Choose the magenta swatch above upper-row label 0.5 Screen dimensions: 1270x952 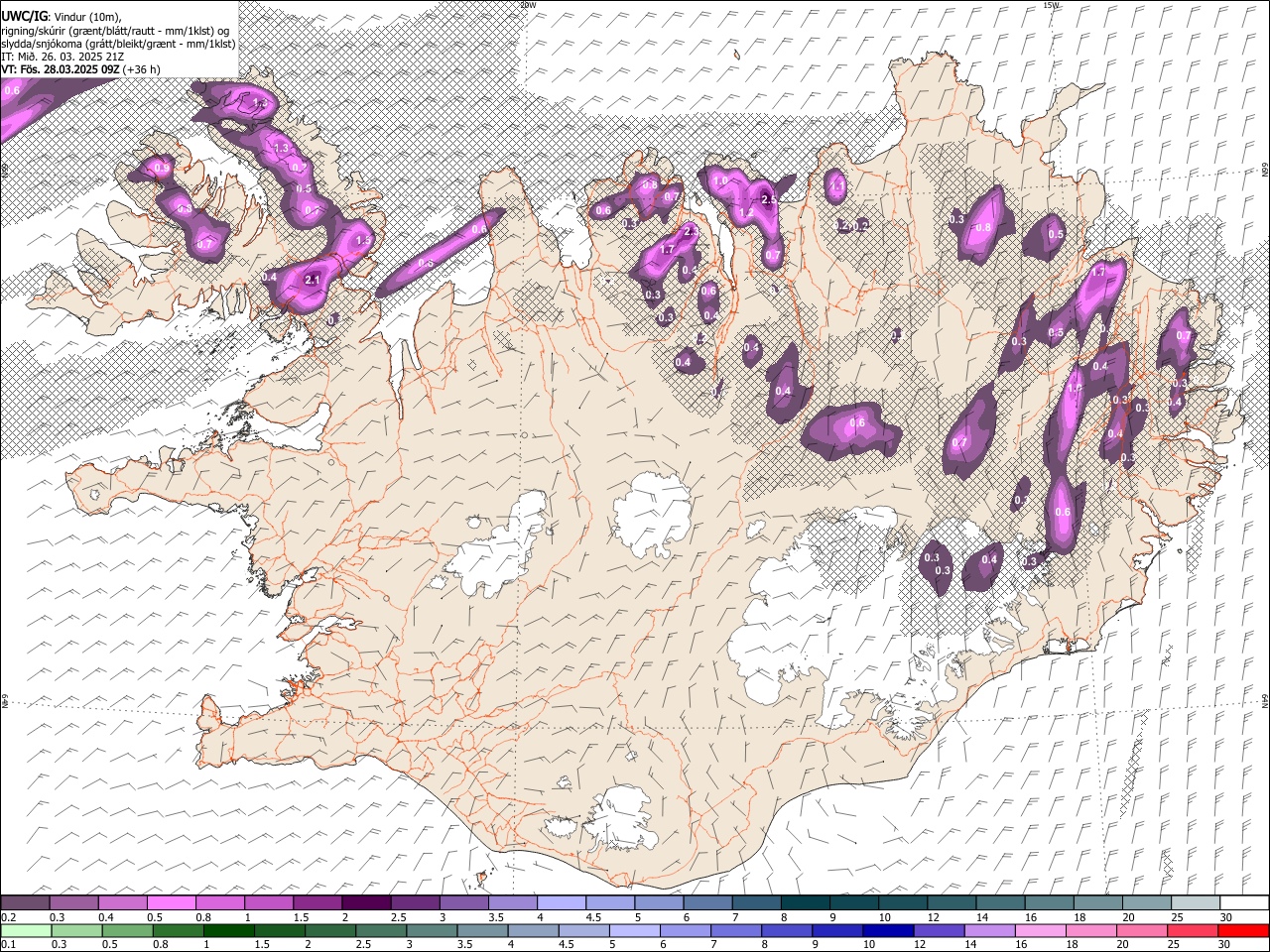[172, 902]
